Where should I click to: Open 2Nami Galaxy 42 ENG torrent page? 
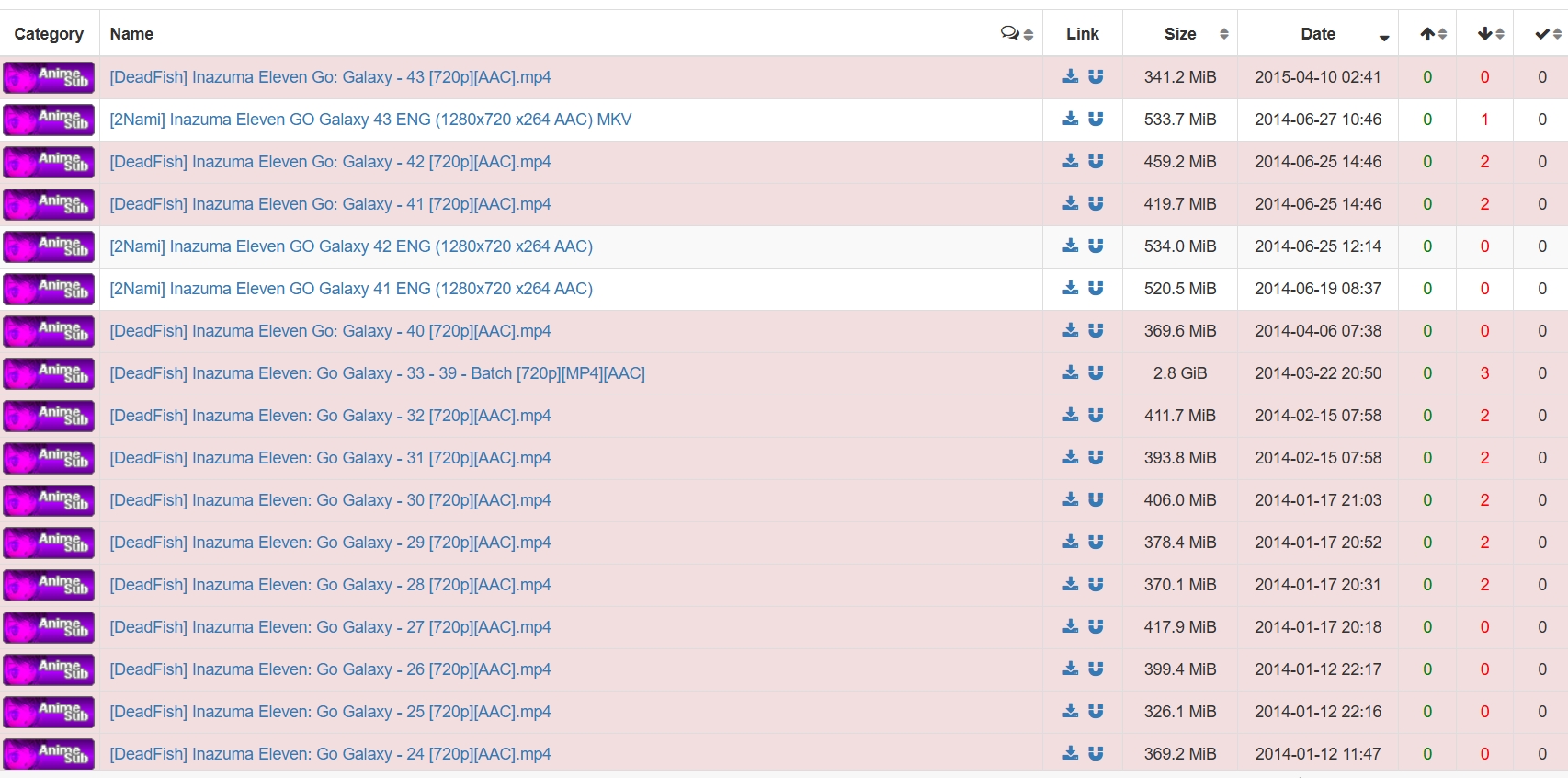coord(351,246)
